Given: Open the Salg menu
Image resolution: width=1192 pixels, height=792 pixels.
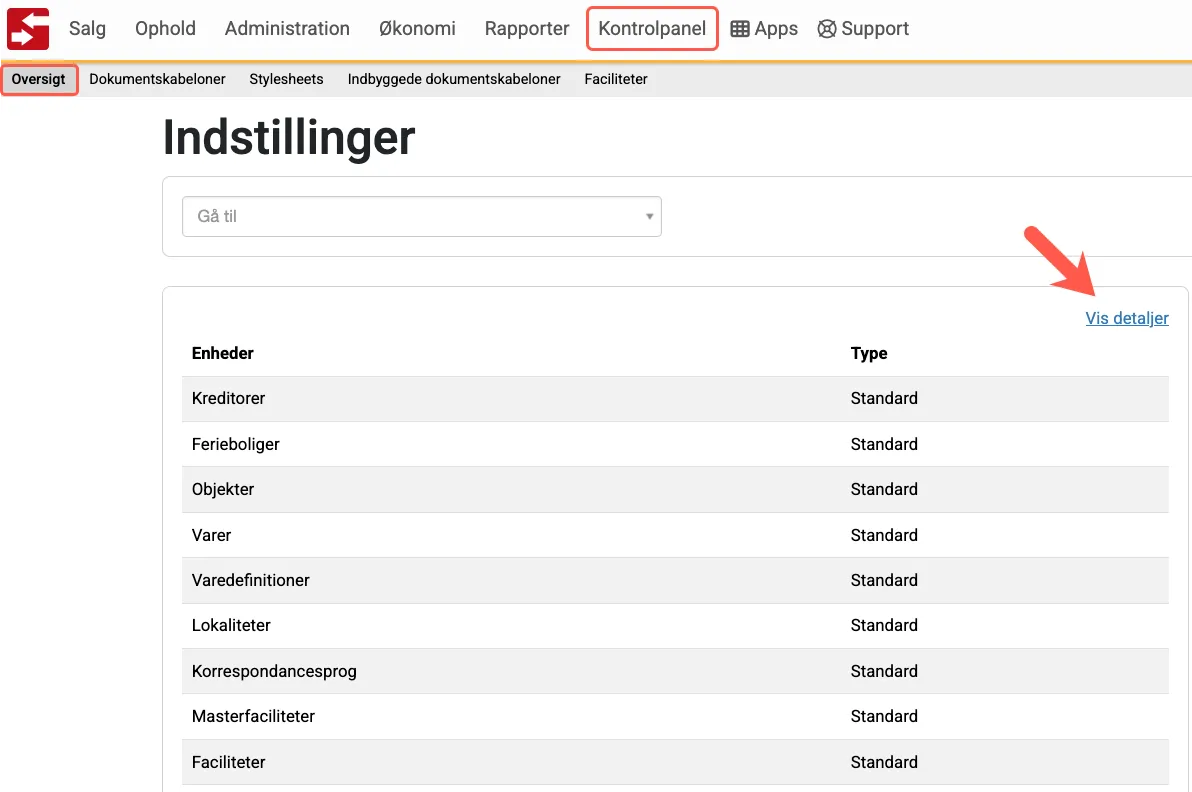Looking at the screenshot, I should 87,29.
